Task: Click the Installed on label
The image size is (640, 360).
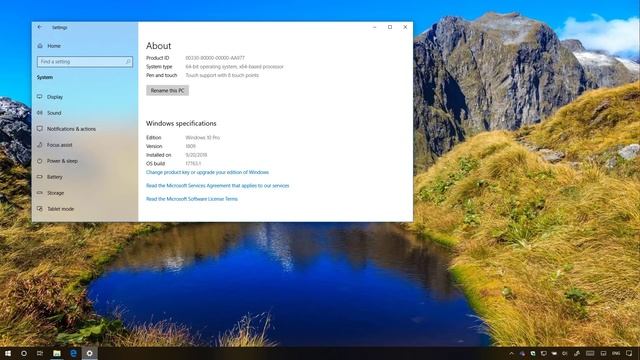Action: (159, 155)
